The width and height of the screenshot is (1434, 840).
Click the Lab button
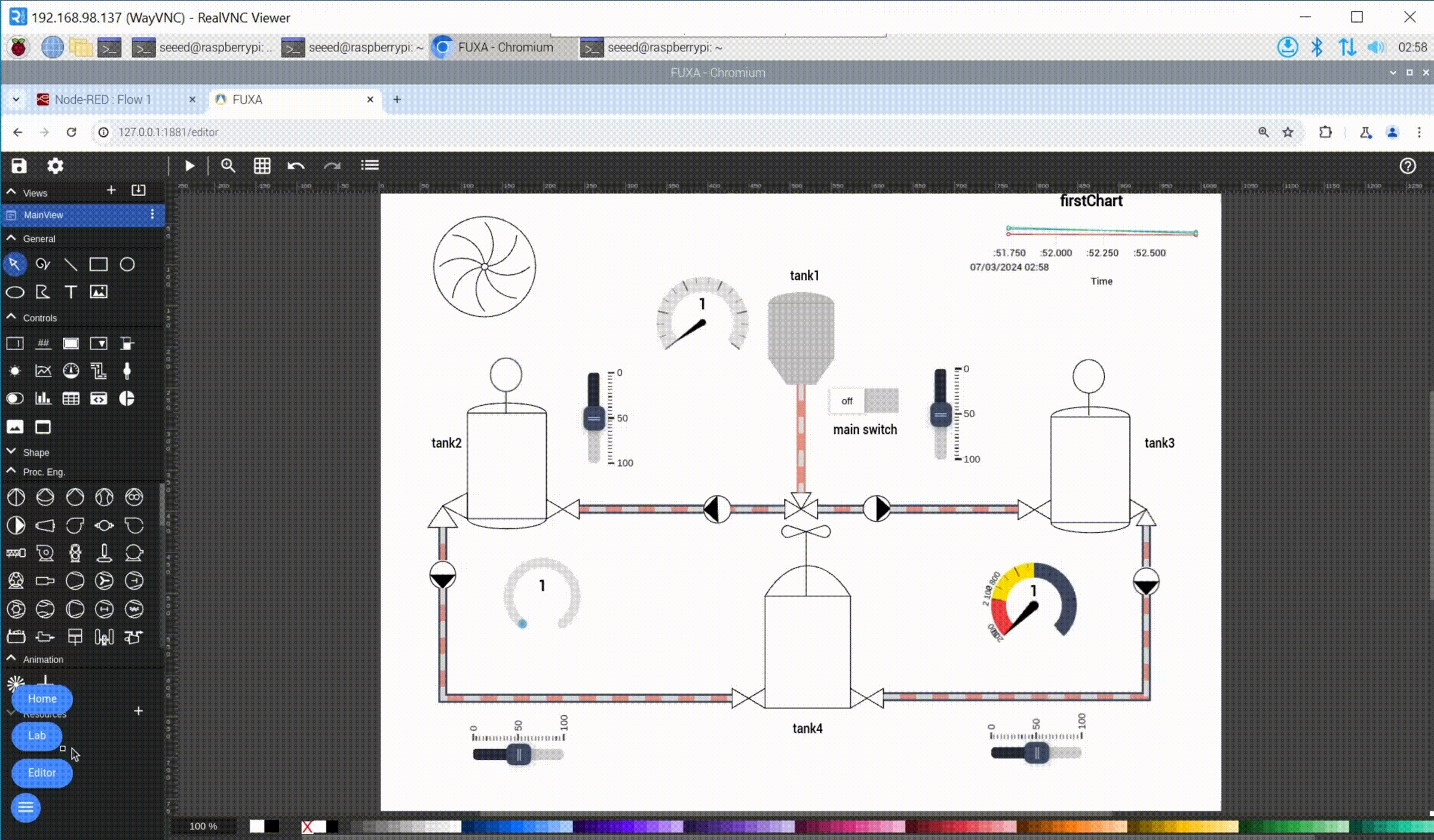[37, 735]
